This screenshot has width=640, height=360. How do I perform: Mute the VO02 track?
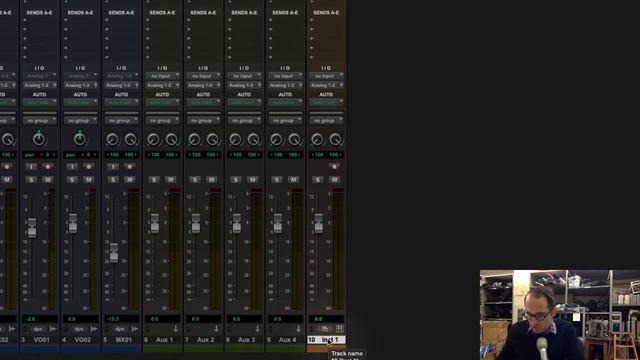point(89,180)
